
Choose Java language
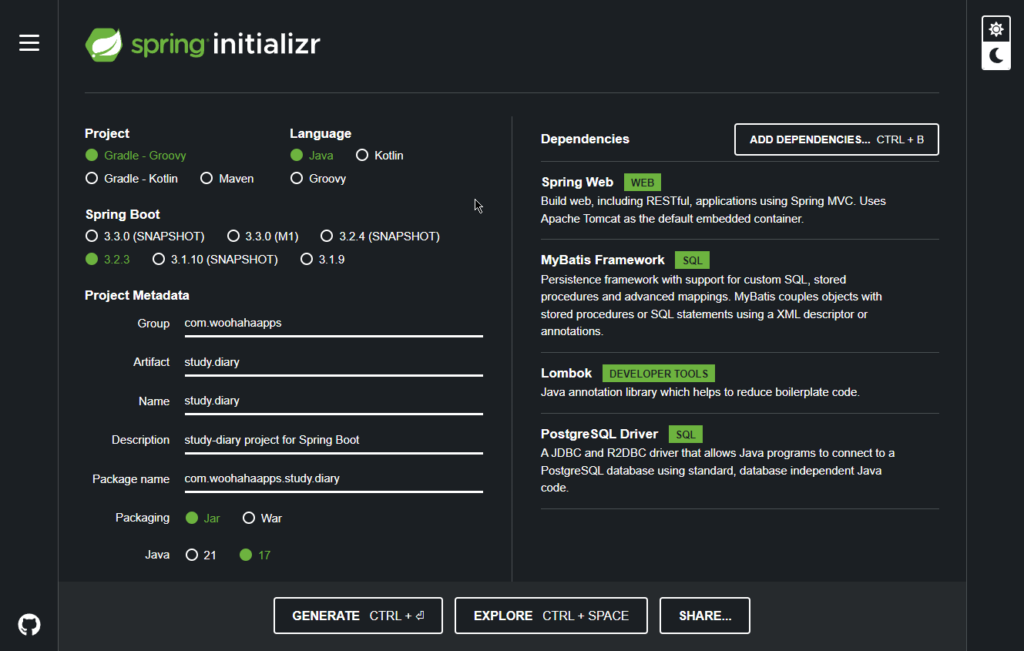tap(312, 155)
